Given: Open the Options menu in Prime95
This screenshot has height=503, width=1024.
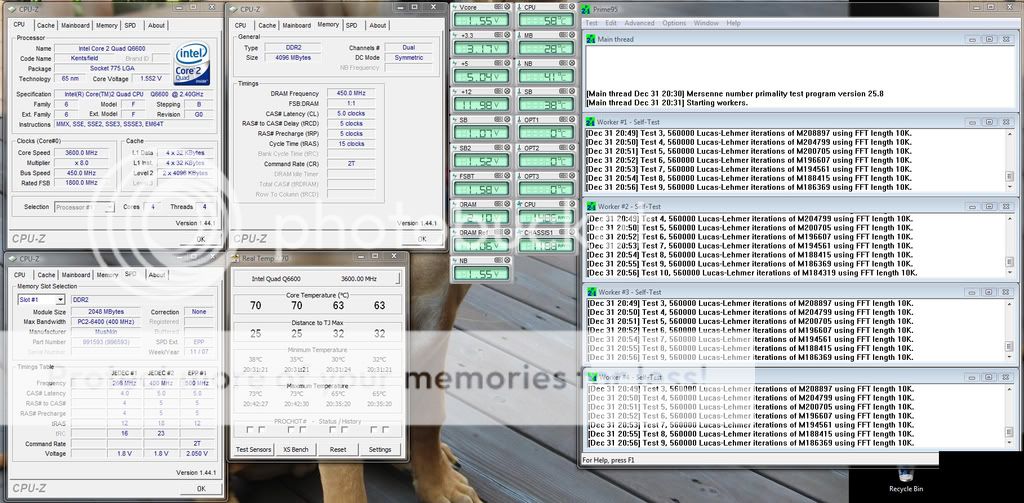Looking at the screenshot, I should click(x=674, y=23).
